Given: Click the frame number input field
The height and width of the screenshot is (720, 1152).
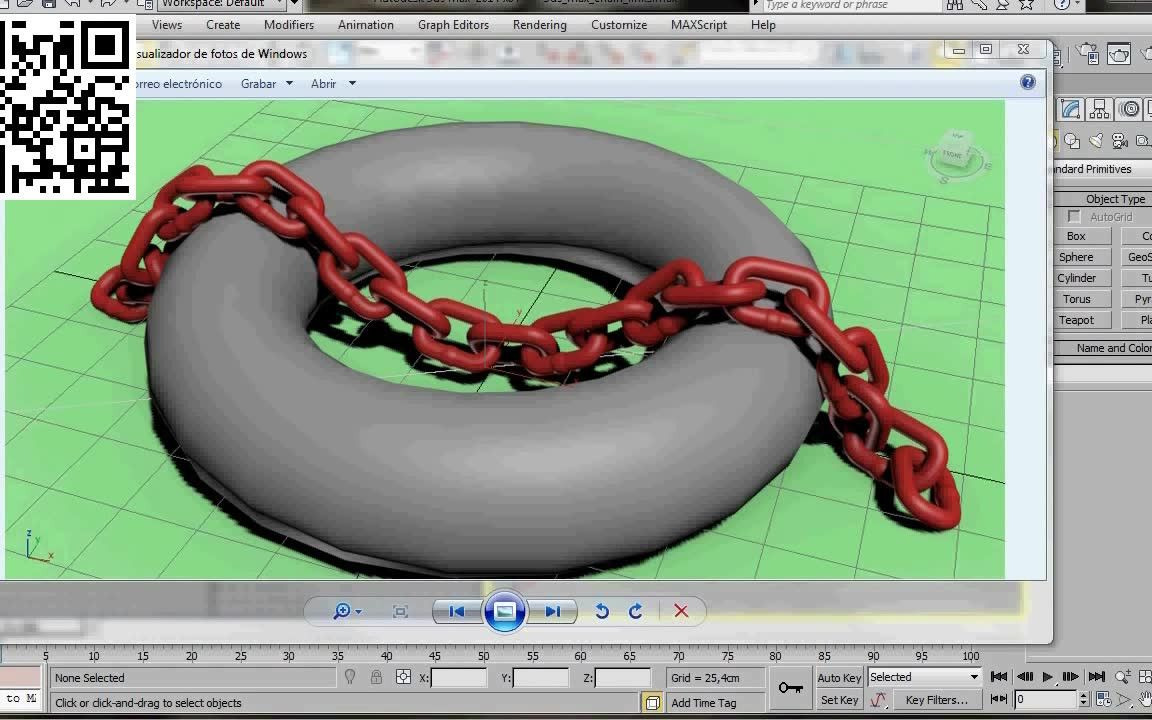Looking at the screenshot, I should [1045, 700].
